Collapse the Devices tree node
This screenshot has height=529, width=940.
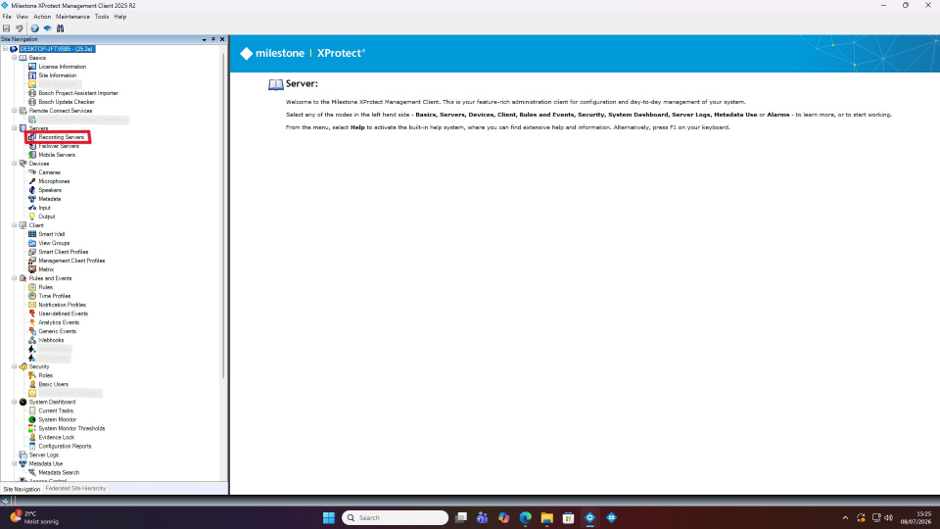coord(14,163)
